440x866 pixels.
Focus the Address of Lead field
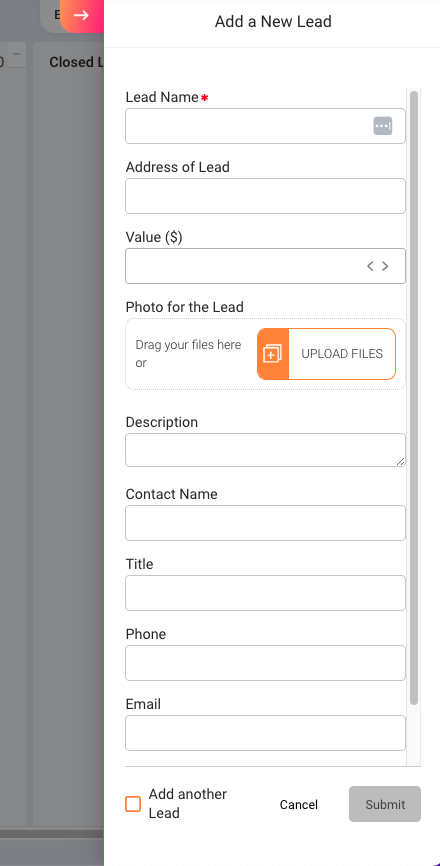click(265, 196)
